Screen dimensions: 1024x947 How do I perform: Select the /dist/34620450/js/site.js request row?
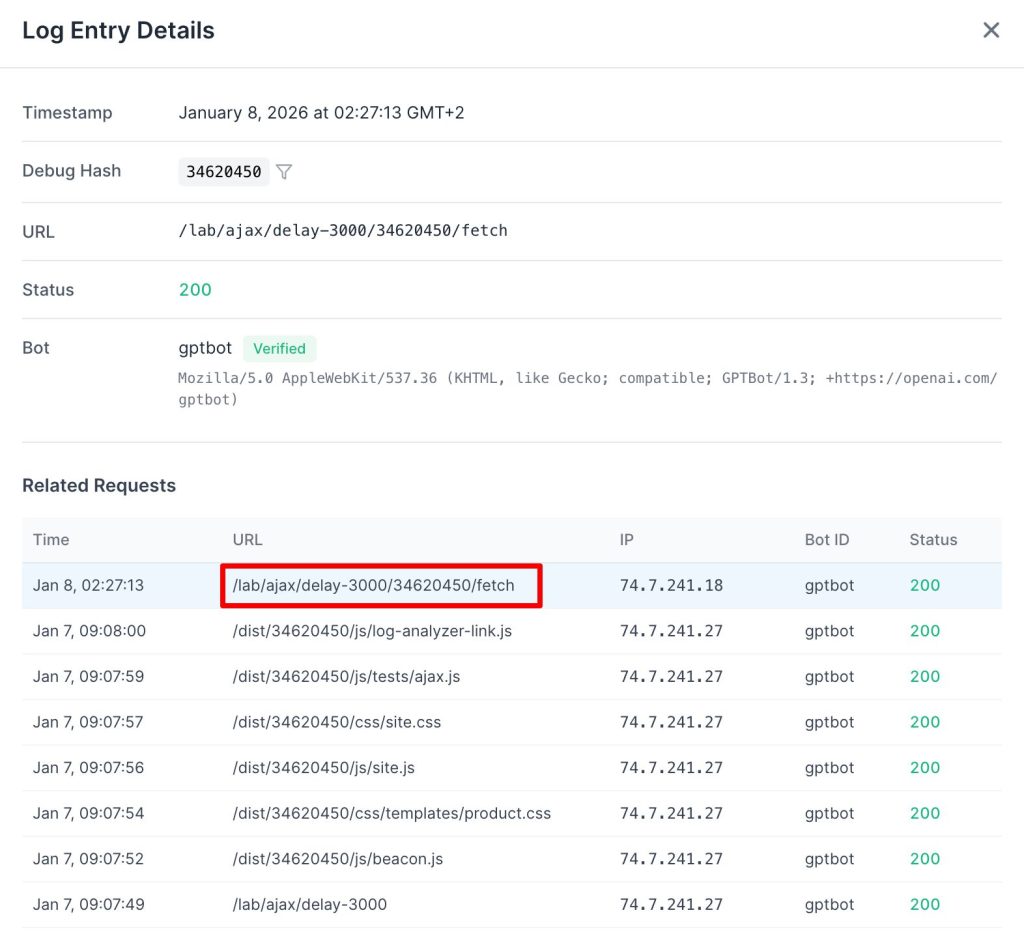click(x=323, y=768)
